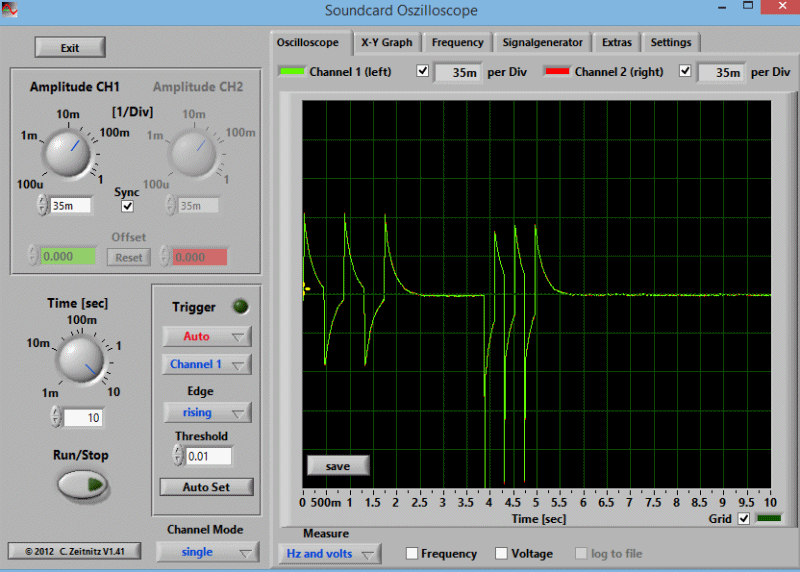Viewport: 800px width, 572px height.
Task: Toggle the Grid checkbox
Action: click(743, 518)
